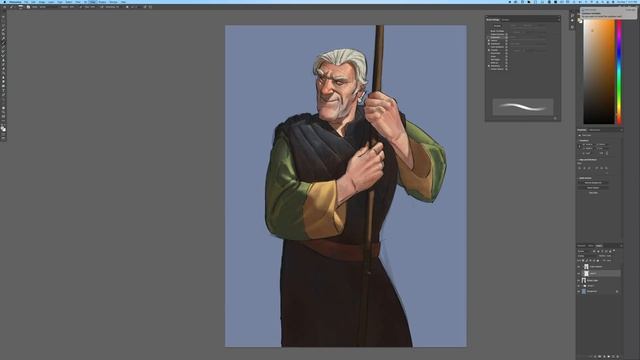
Task: Click the Create new layer icon
Action: click(x=613, y=356)
